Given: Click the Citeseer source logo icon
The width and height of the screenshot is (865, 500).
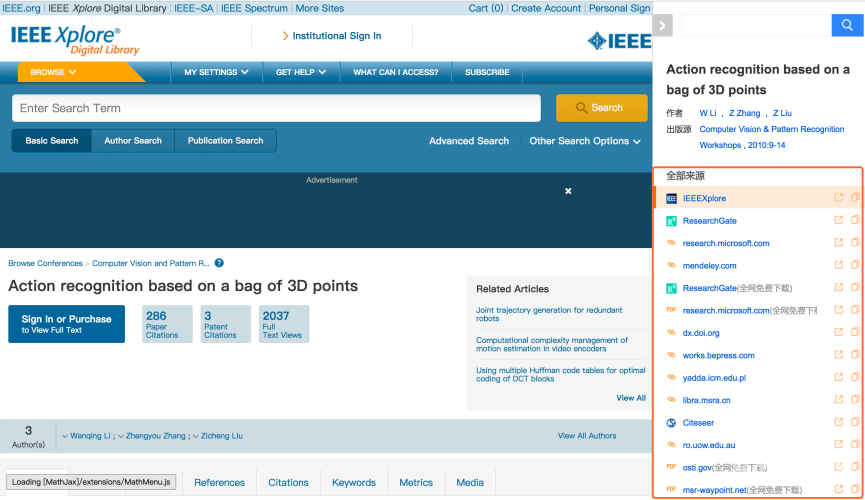Looking at the screenshot, I should tap(671, 423).
